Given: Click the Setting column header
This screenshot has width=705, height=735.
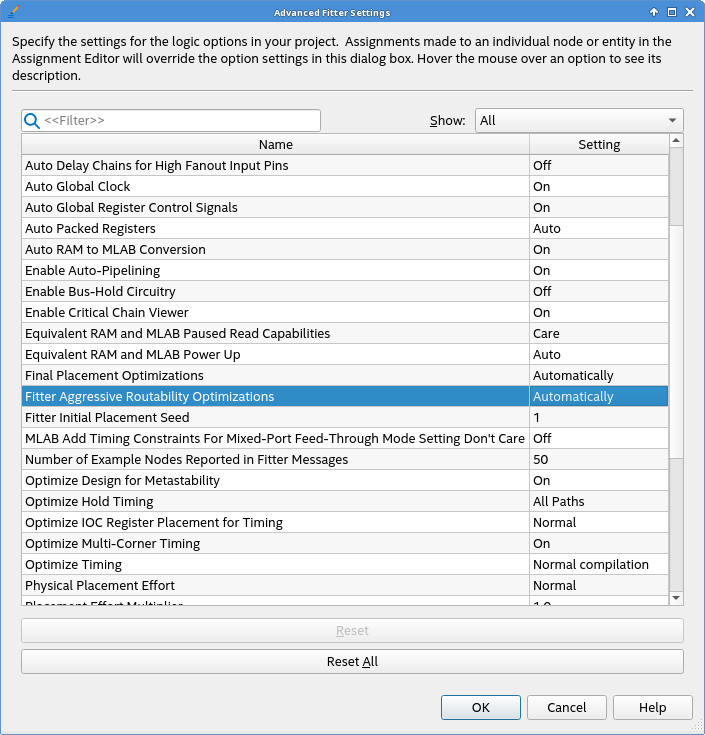Looking at the screenshot, I should 599,144.
